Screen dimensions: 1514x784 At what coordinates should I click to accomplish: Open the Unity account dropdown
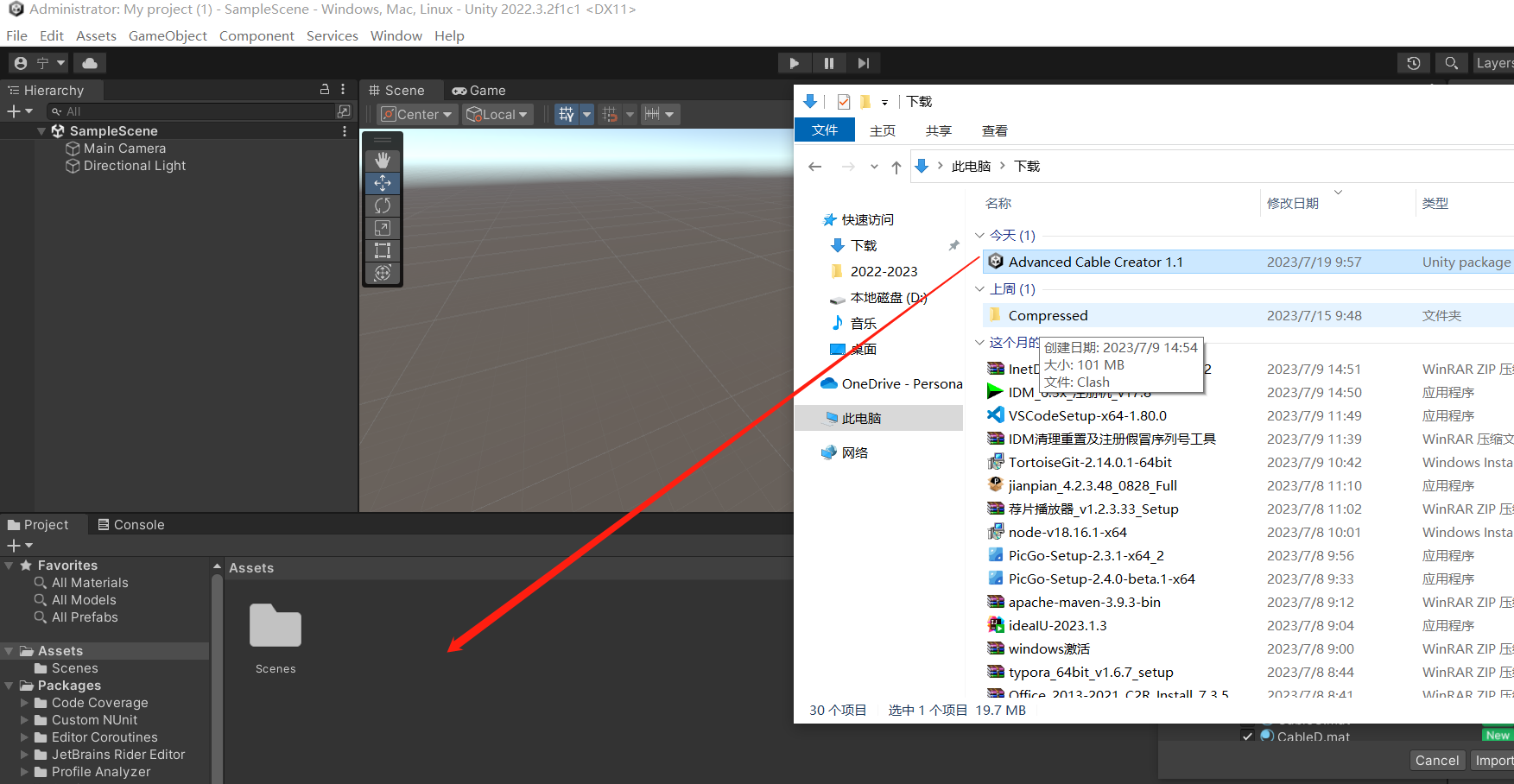point(40,63)
